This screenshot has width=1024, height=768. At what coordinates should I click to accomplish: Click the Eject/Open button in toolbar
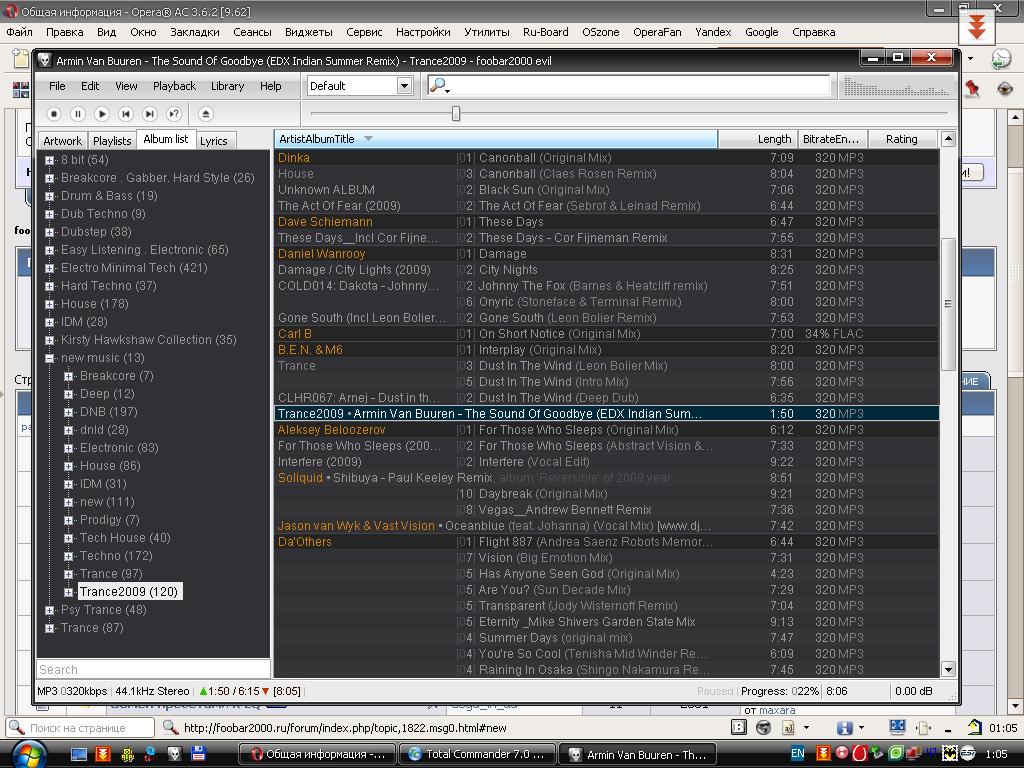[x=205, y=114]
